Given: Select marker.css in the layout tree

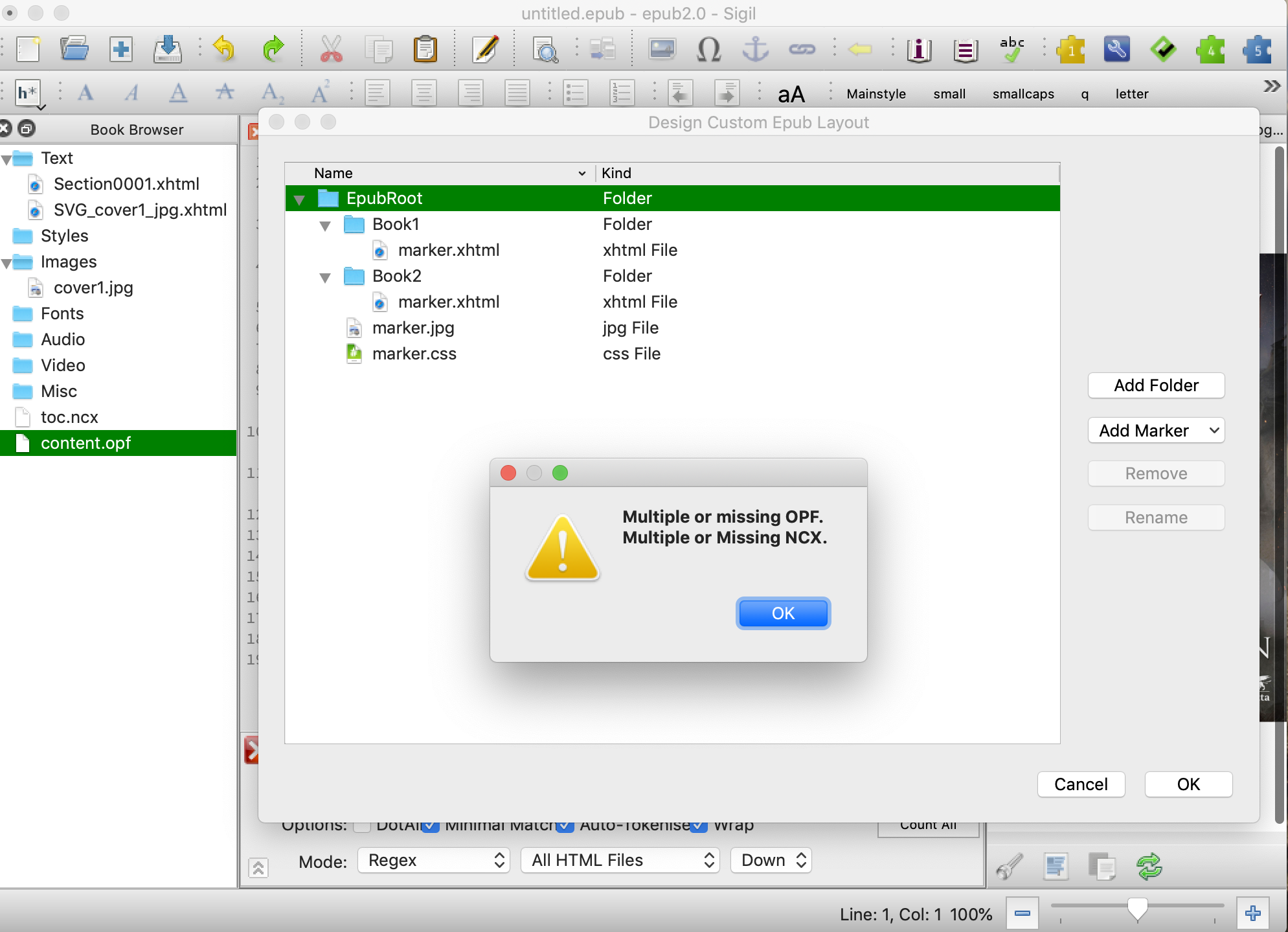Looking at the screenshot, I should coord(414,354).
